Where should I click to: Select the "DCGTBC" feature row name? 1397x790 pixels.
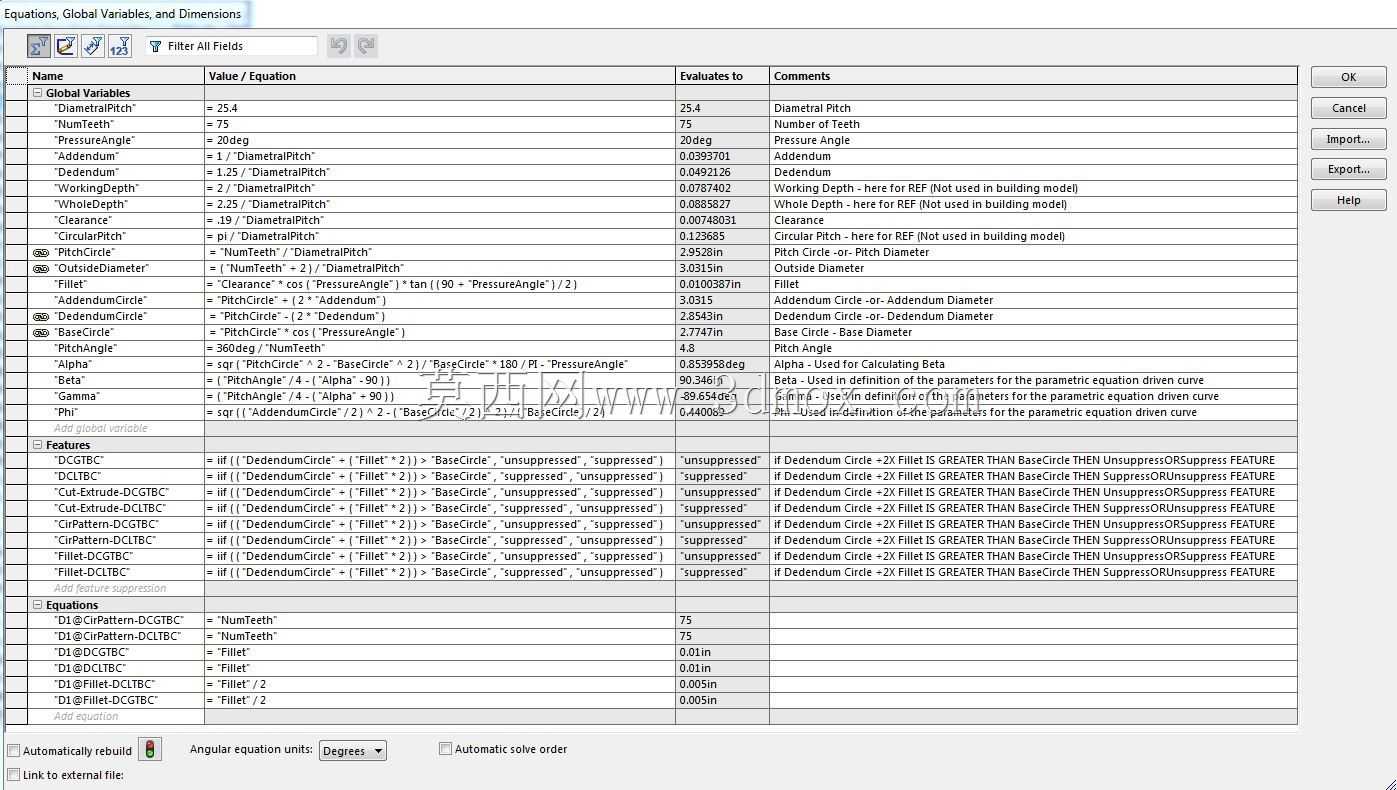tap(79, 460)
